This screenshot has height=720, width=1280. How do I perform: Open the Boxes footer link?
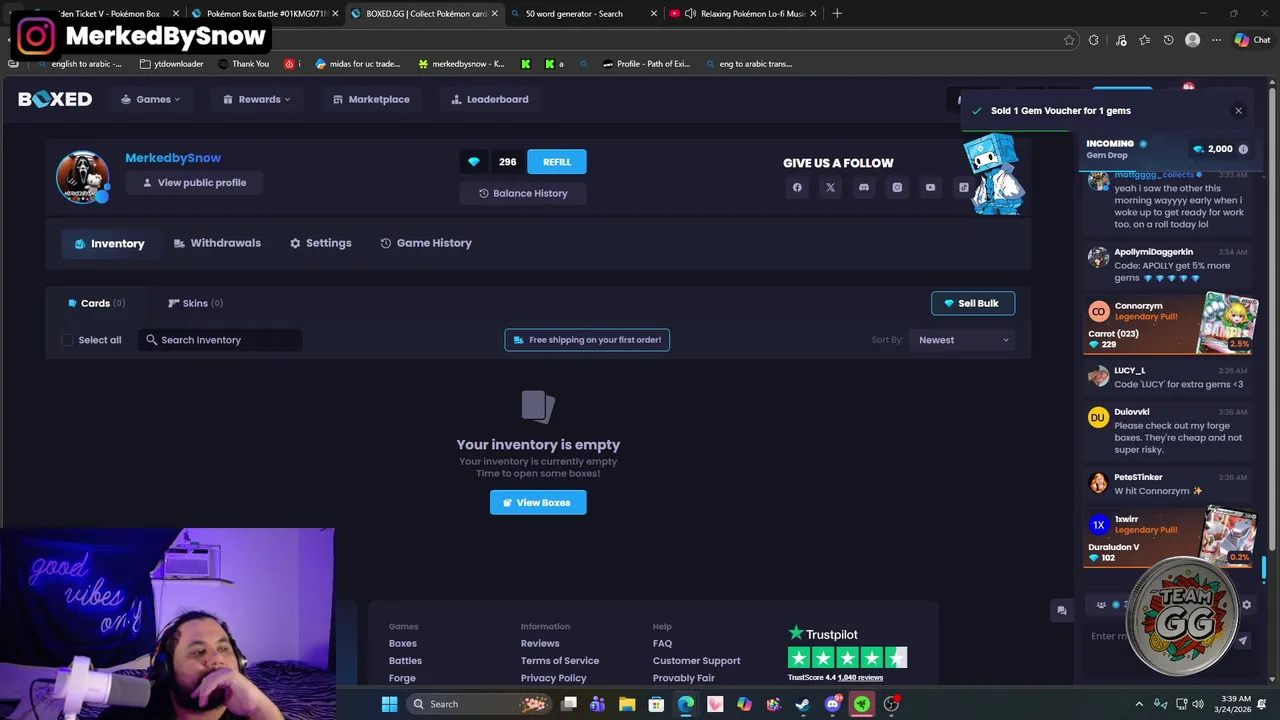click(x=402, y=643)
